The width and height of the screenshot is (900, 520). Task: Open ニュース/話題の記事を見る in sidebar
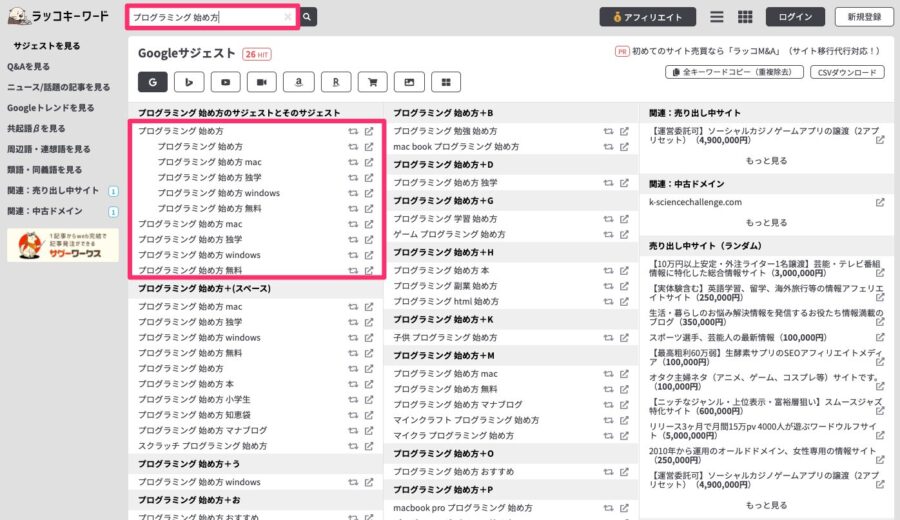[59, 87]
